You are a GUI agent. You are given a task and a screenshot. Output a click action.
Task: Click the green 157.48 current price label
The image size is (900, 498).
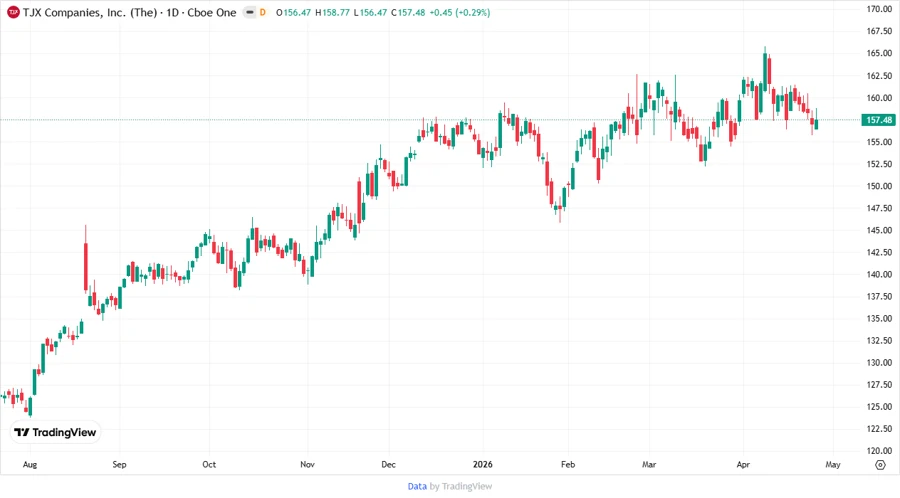[x=879, y=120]
